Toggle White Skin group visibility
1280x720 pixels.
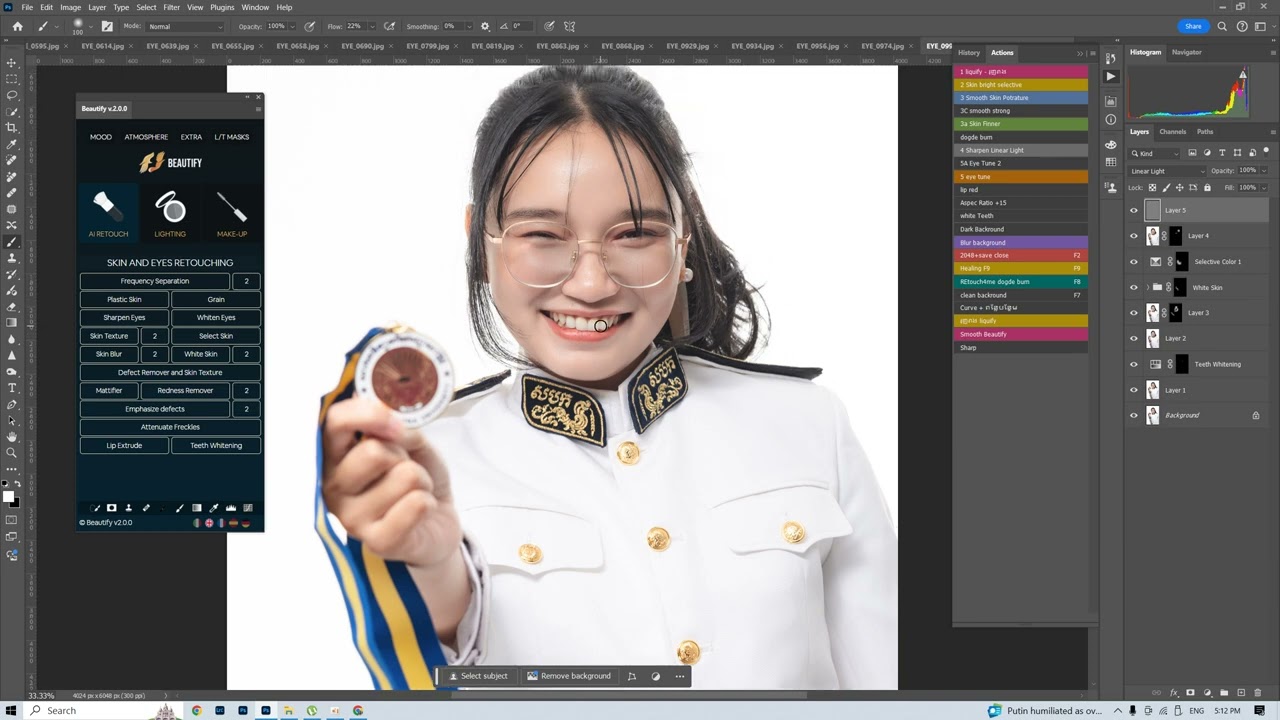[x=1134, y=288]
